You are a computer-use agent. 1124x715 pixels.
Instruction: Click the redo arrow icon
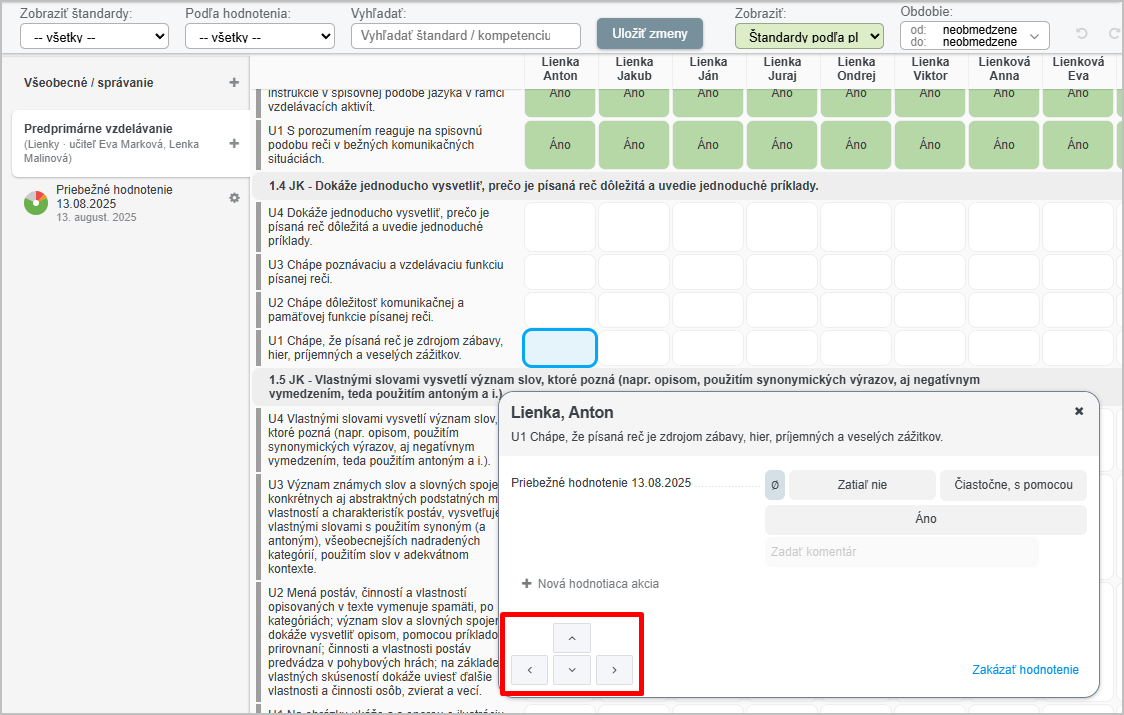1107,35
